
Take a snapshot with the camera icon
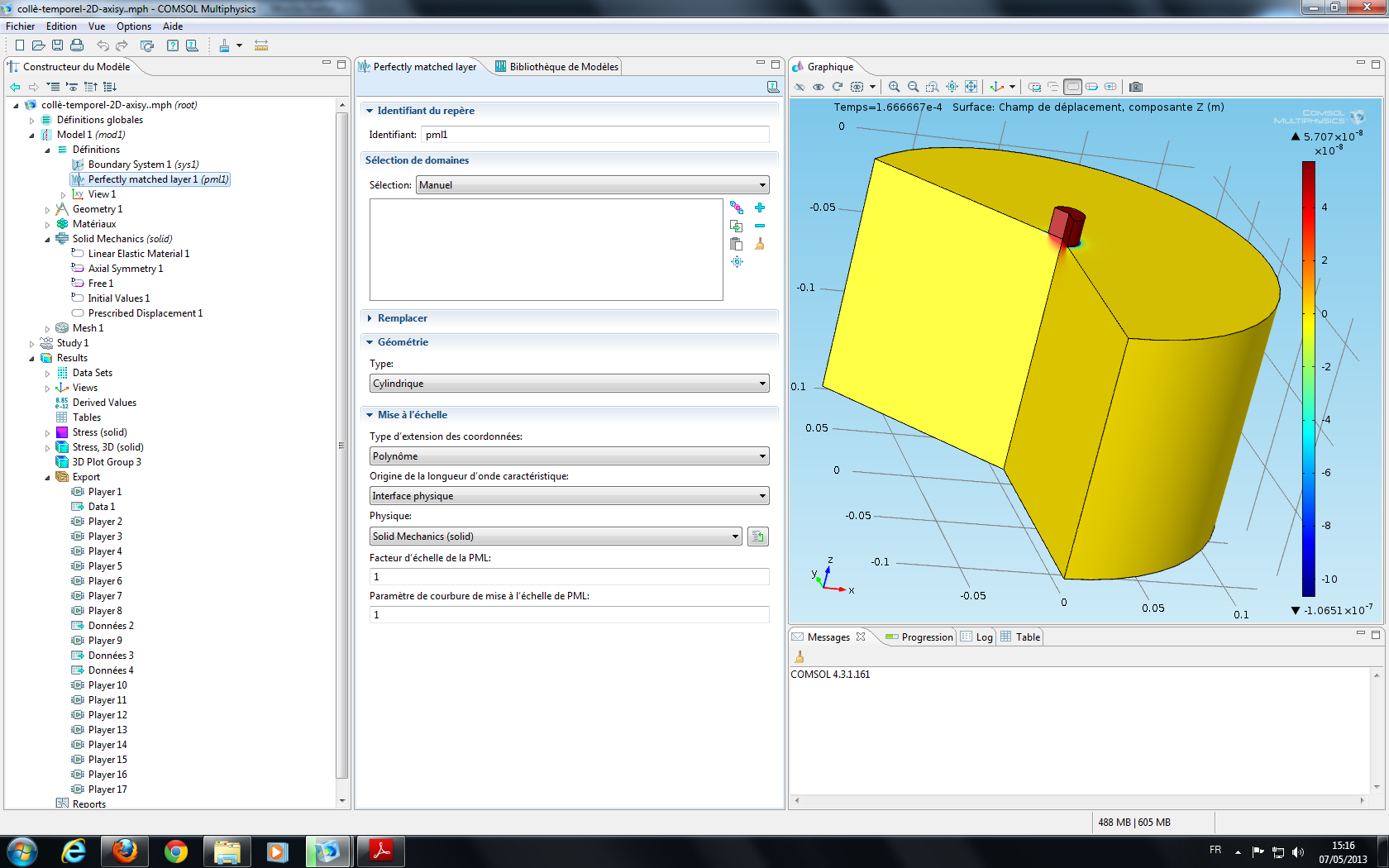[x=1136, y=87]
